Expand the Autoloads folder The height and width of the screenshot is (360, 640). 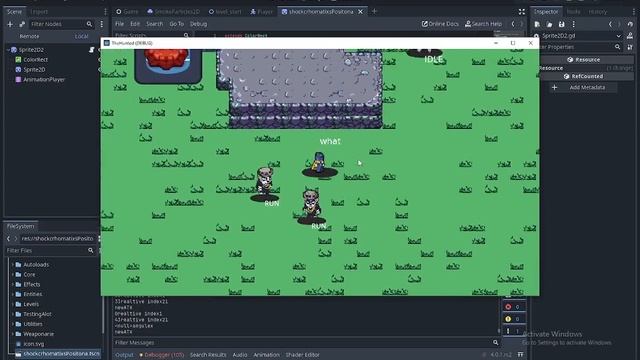coord(12,264)
